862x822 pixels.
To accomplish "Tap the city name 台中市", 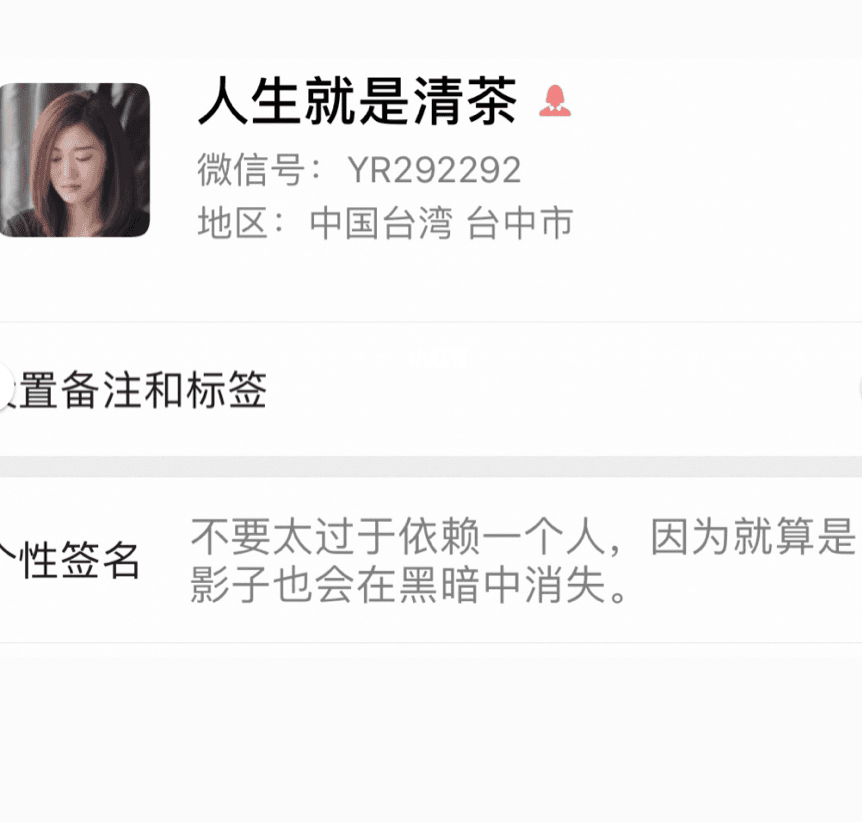I will point(520,223).
